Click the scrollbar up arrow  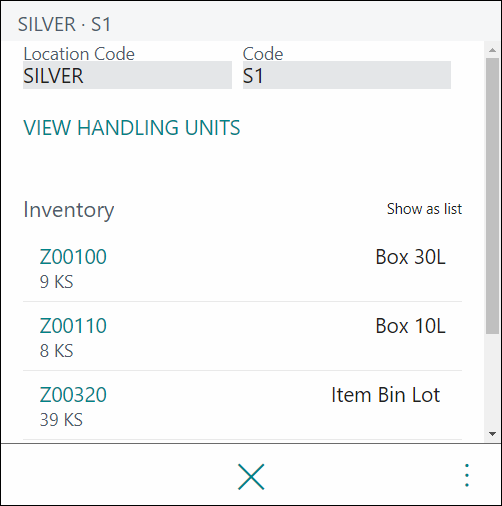pyautogui.click(x=492, y=50)
